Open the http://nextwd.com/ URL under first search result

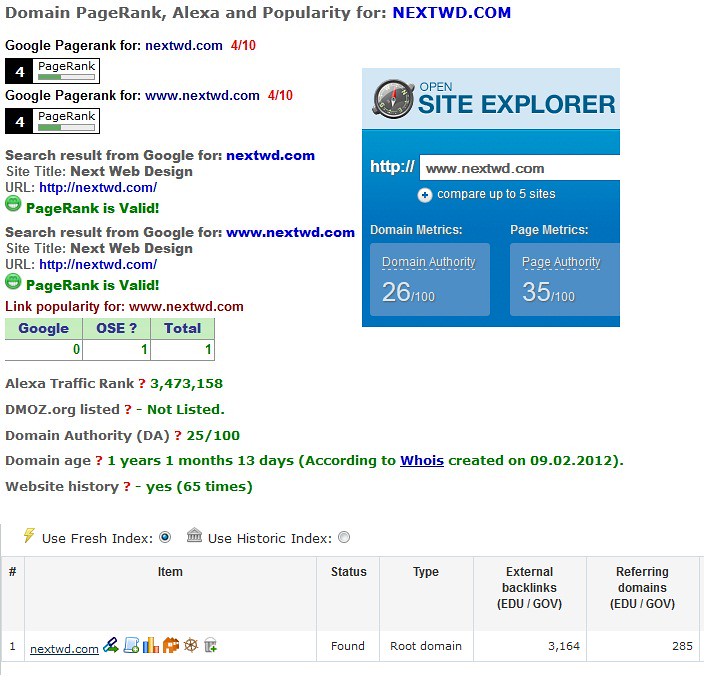[x=98, y=188]
